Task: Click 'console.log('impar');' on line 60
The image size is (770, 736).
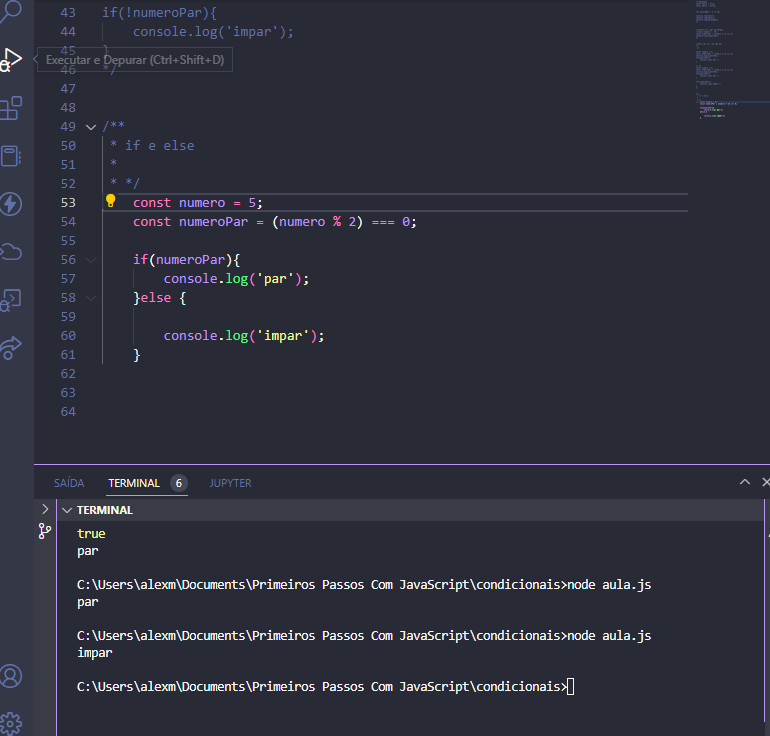Action: click(x=244, y=336)
